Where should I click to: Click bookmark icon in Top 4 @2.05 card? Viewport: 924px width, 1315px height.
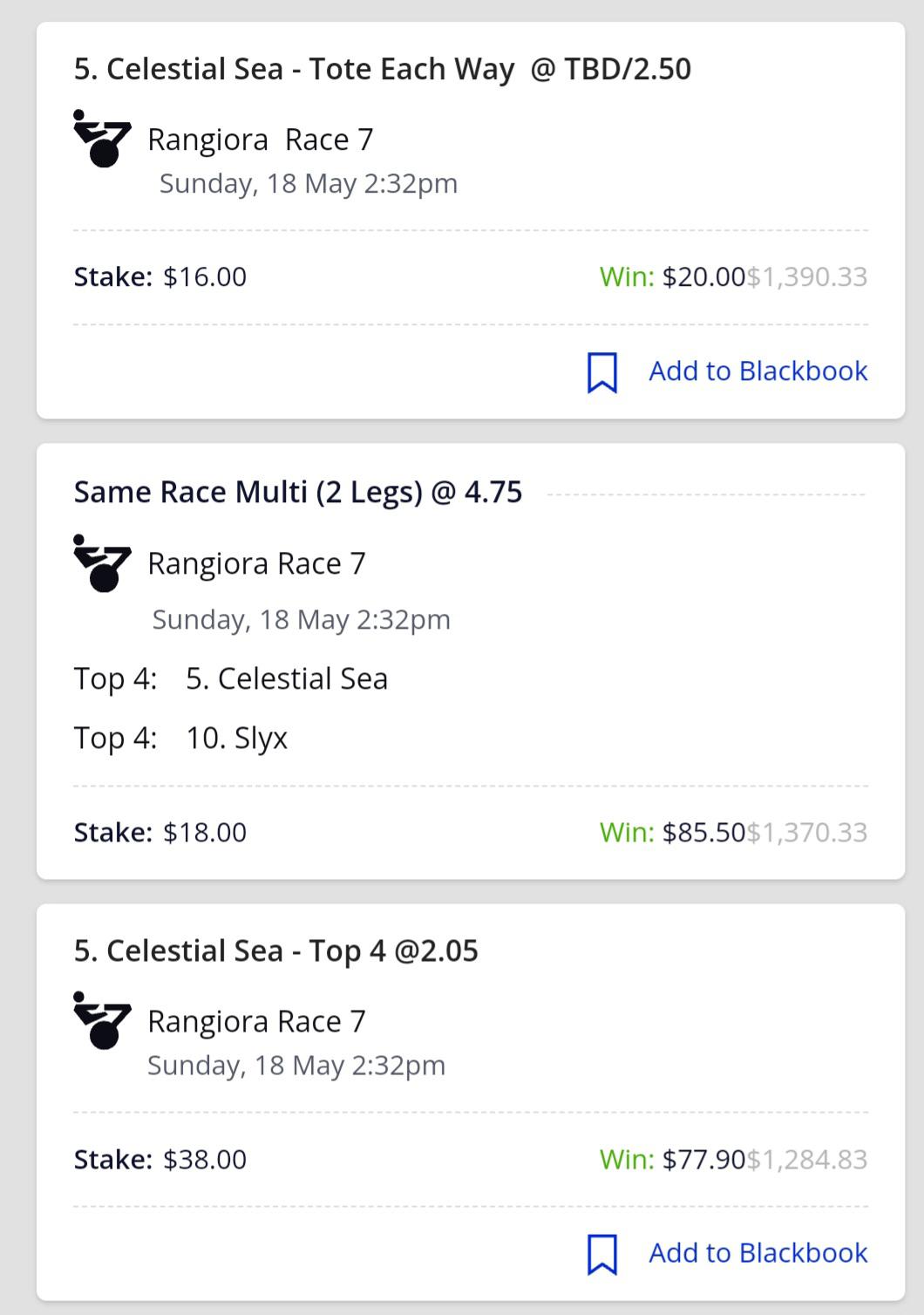[x=602, y=1254]
